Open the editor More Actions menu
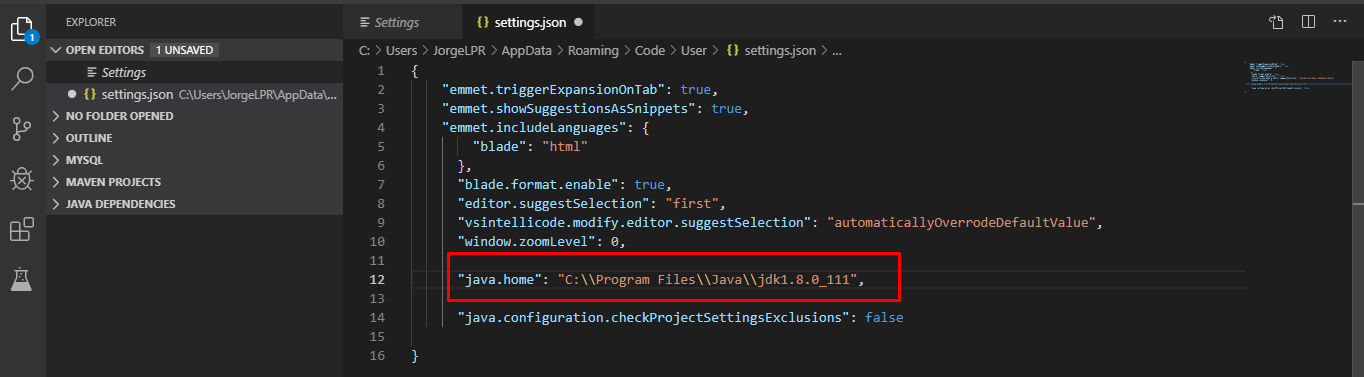This screenshot has height=377, width=1364. coord(1340,22)
